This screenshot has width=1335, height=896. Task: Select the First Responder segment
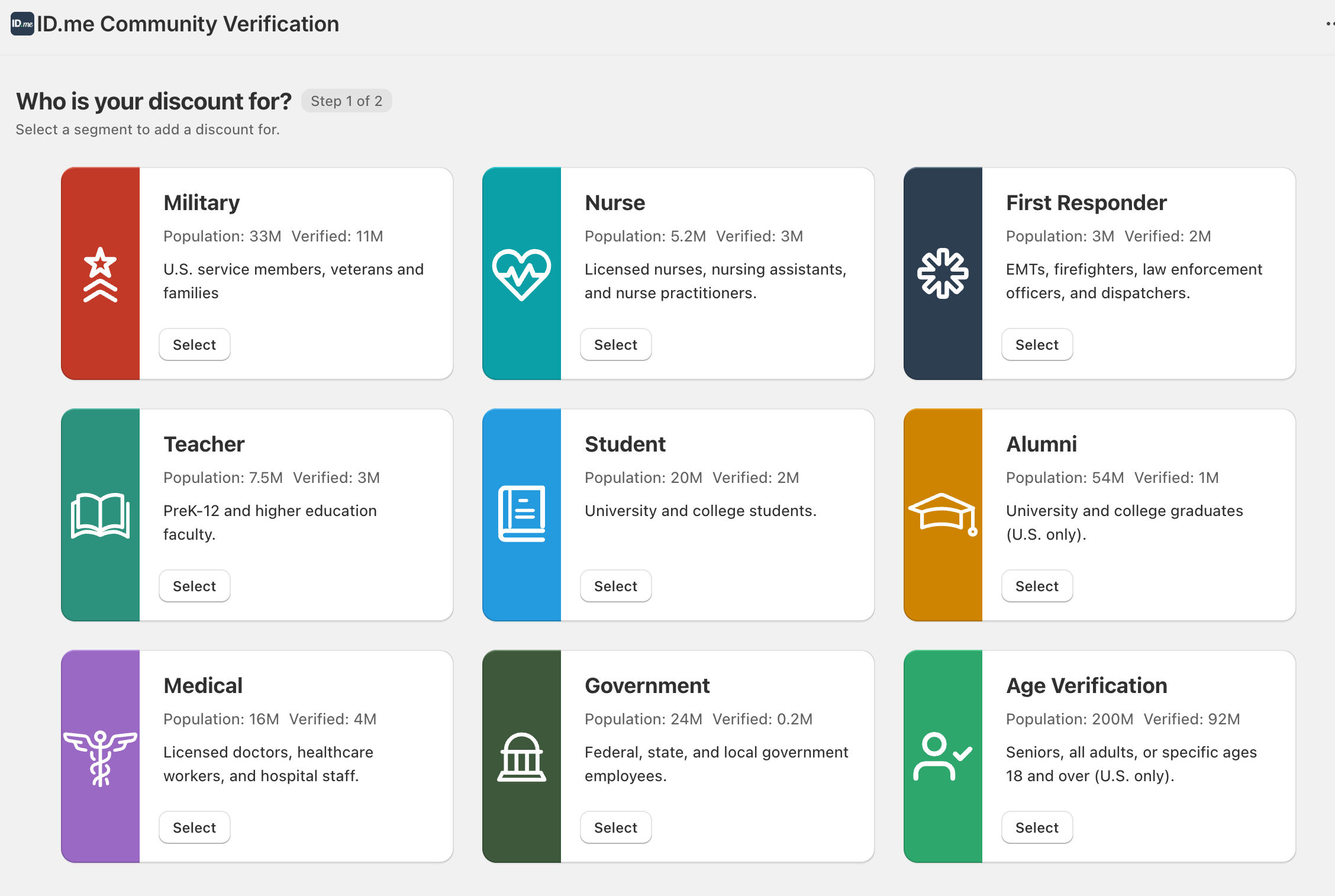coord(1037,344)
